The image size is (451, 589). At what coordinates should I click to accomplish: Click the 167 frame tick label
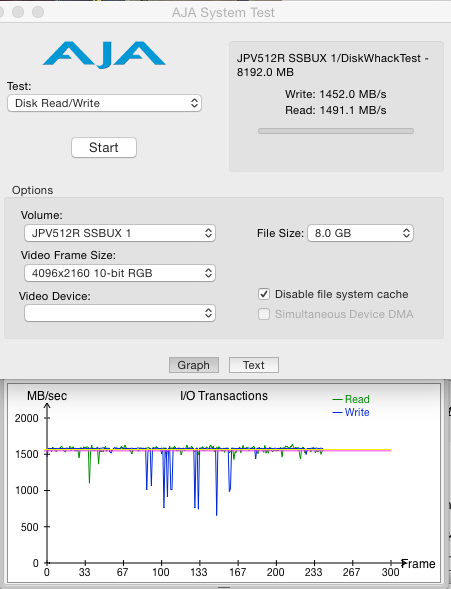237,572
